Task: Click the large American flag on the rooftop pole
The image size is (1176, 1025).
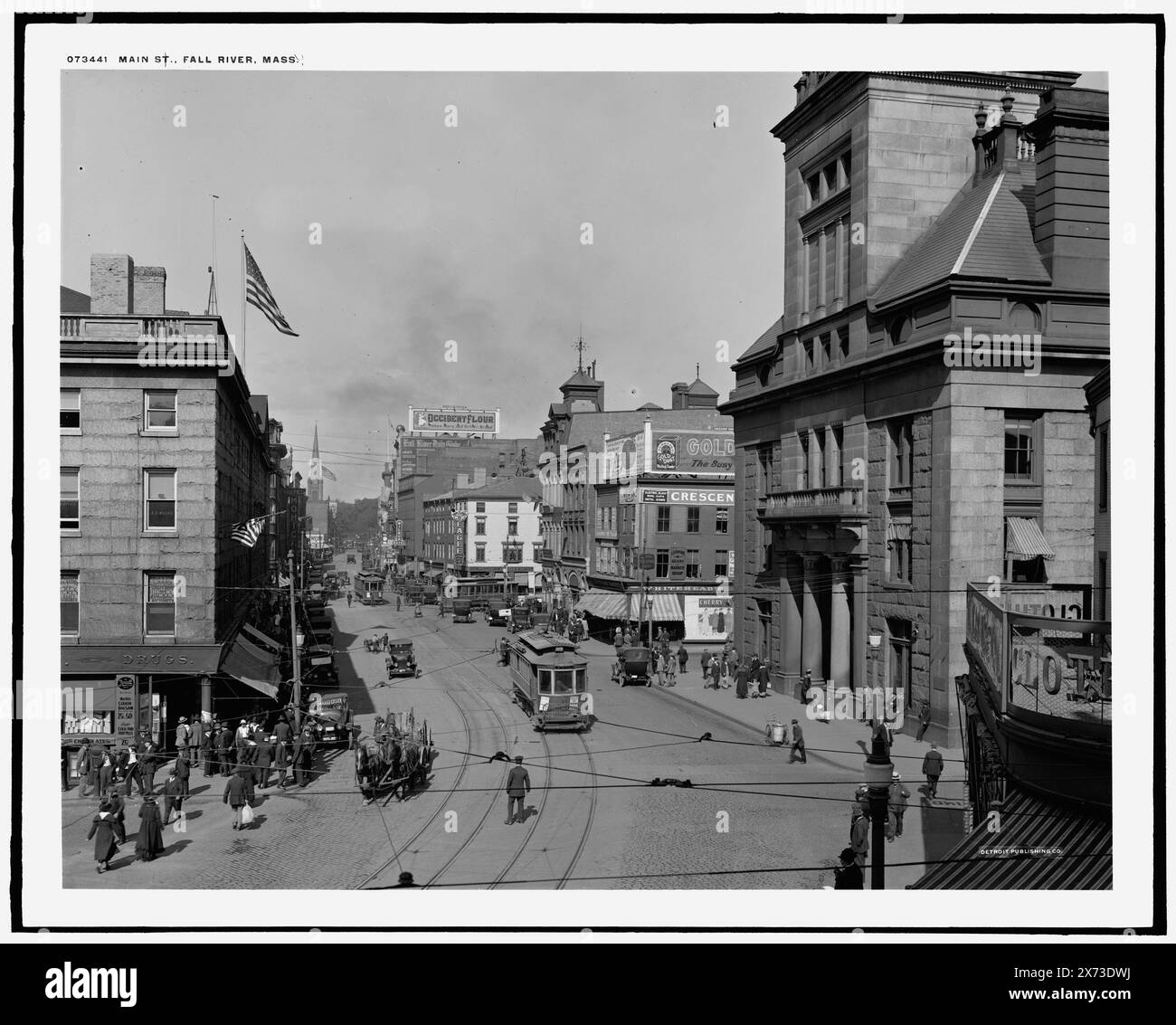Action: (269, 289)
